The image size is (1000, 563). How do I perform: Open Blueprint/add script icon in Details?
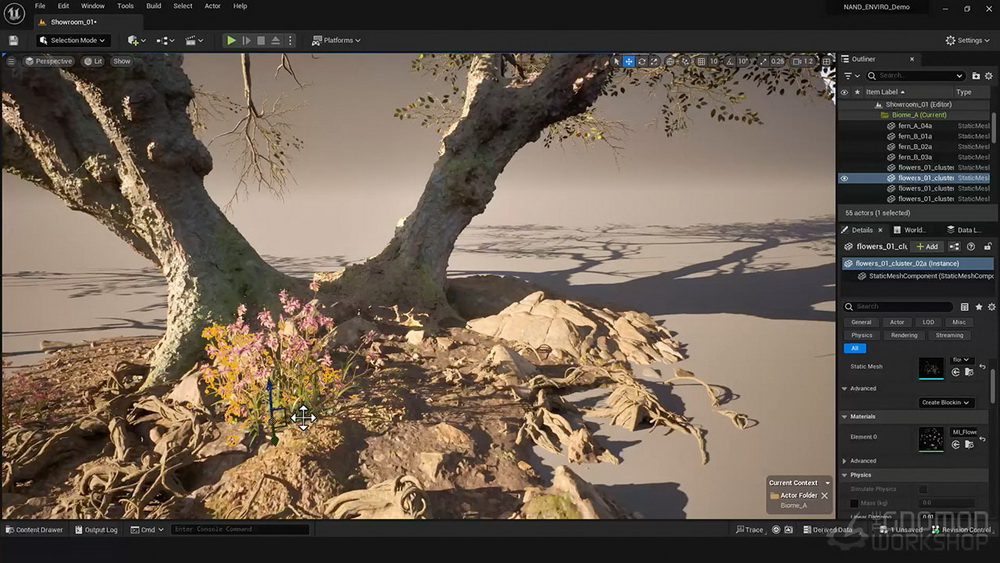[954, 247]
